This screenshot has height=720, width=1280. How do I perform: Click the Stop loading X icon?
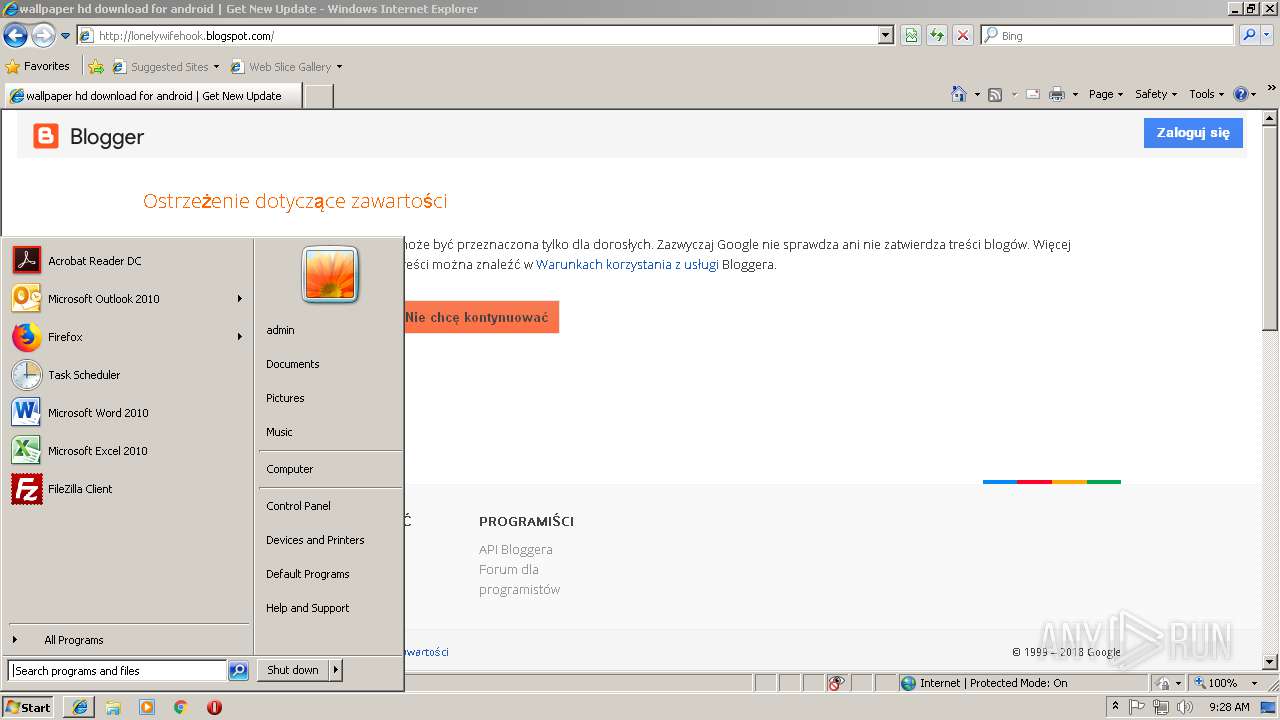pyautogui.click(x=963, y=35)
